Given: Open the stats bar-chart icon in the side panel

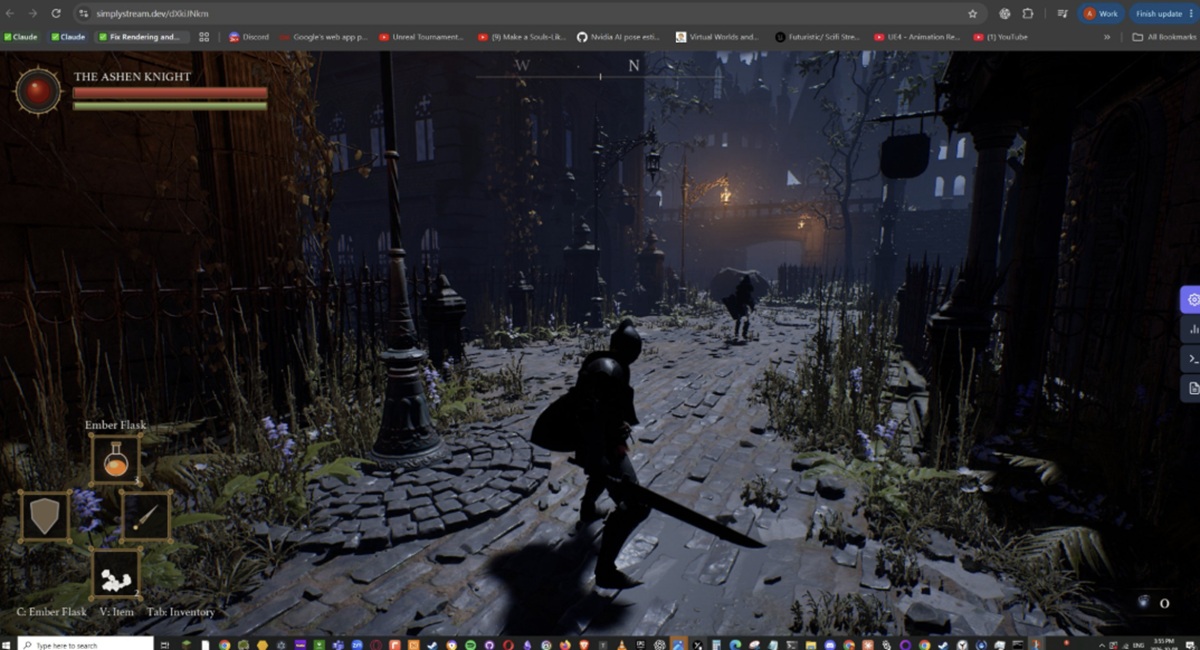Looking at the screenshot, I should [1192, 329].
